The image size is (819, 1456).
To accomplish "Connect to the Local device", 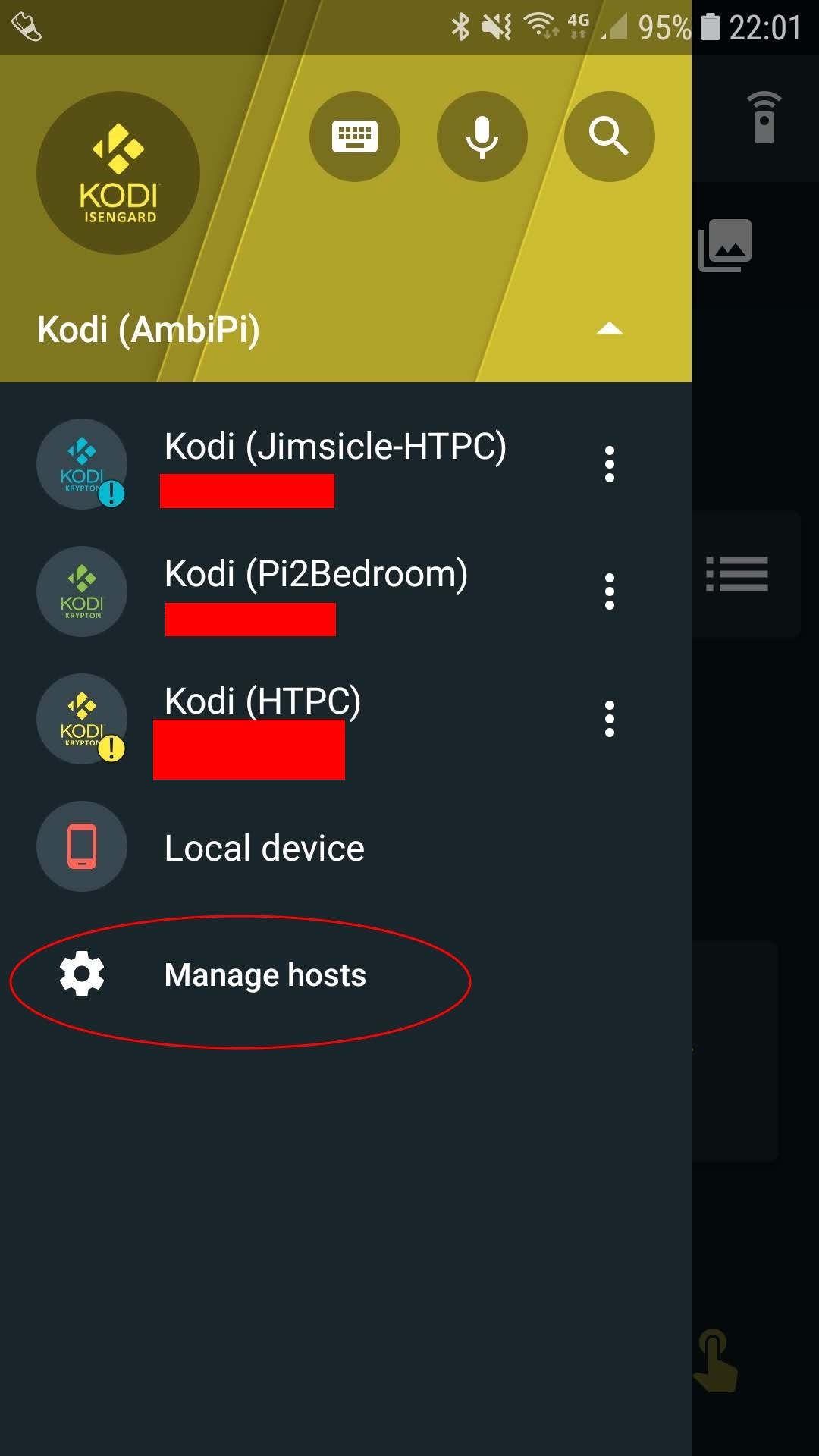I will (x=263, y=847).
